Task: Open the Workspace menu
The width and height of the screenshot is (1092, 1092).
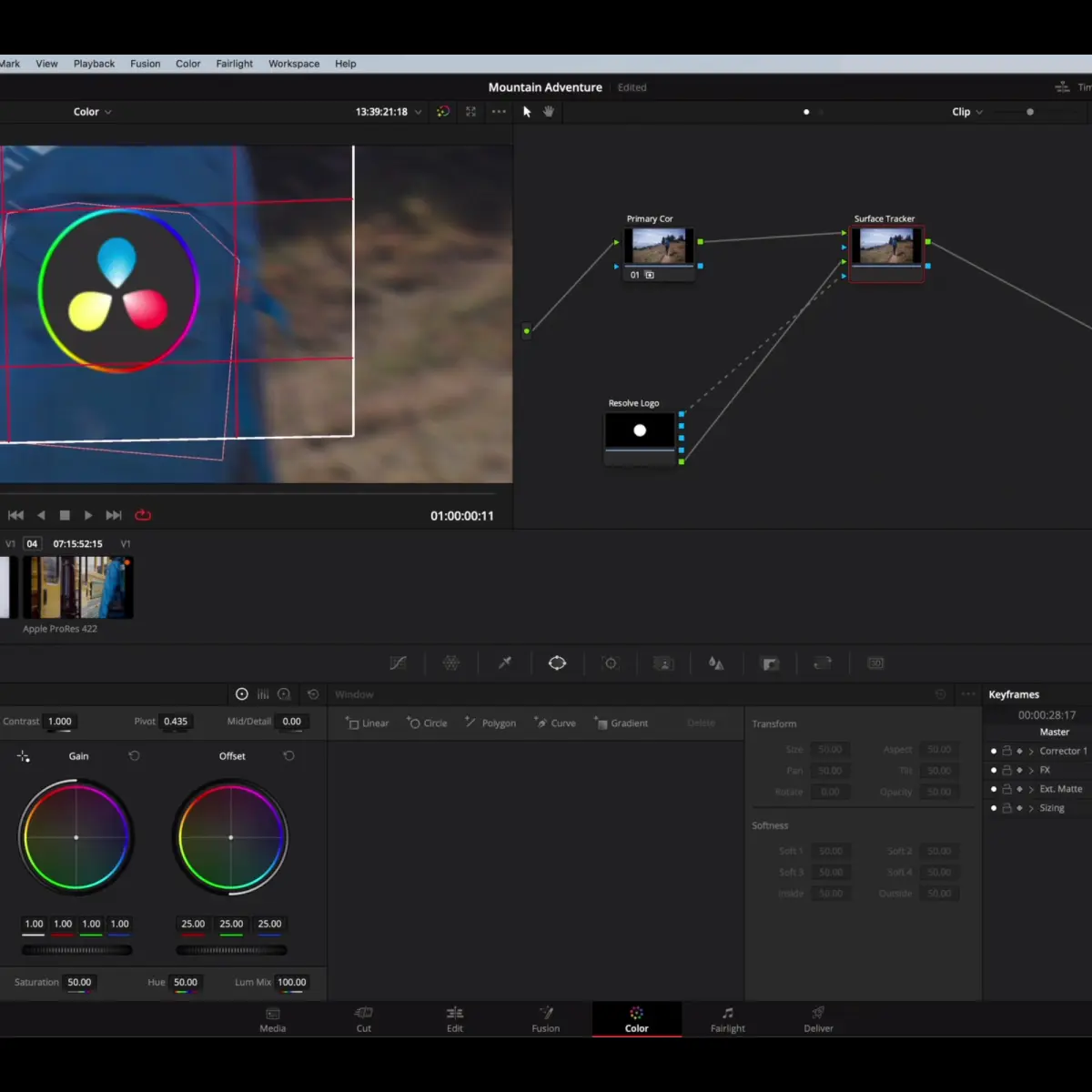Action: point(294,64)
